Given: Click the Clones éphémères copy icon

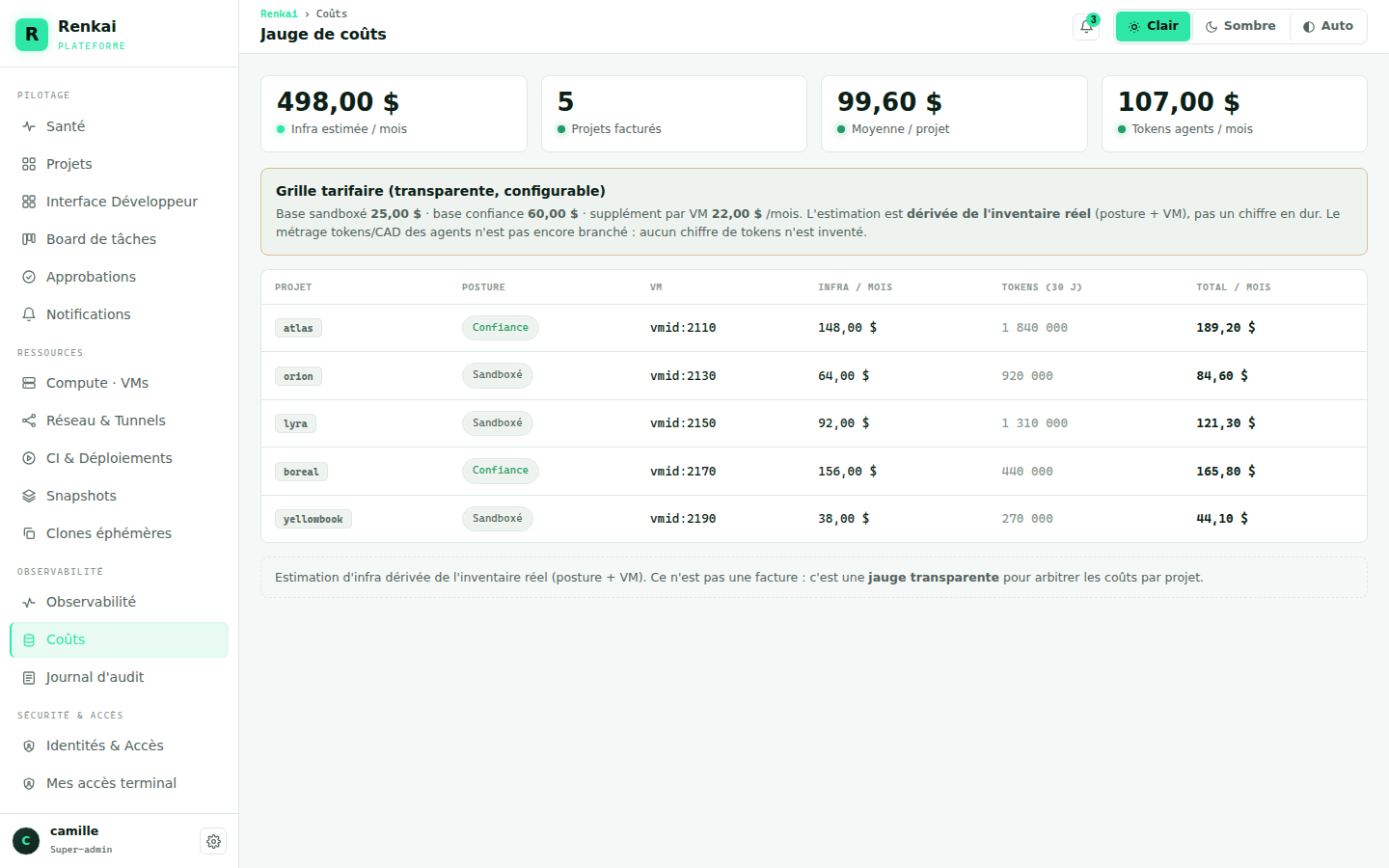Looking at the screenshot, I should 29,533.
